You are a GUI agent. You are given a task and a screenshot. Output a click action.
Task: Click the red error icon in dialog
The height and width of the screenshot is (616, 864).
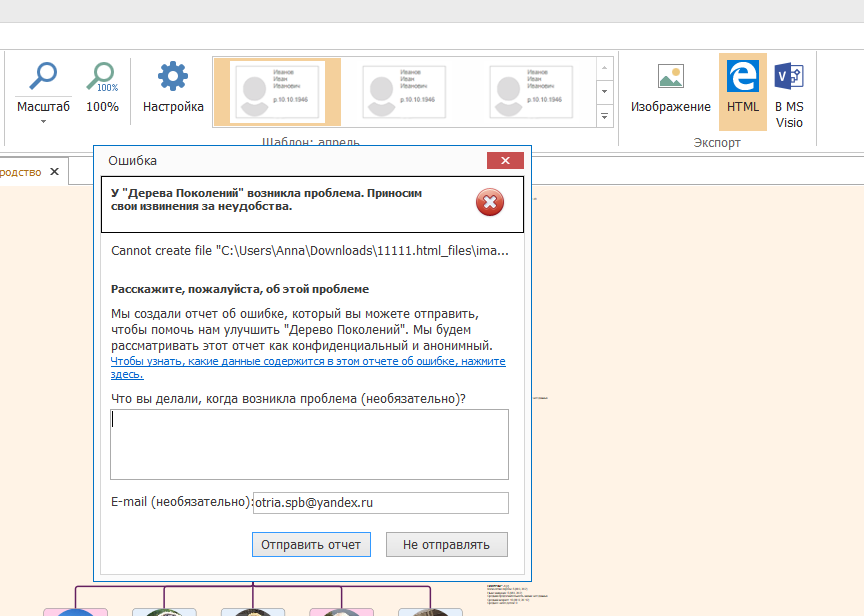tap(489, 204)
